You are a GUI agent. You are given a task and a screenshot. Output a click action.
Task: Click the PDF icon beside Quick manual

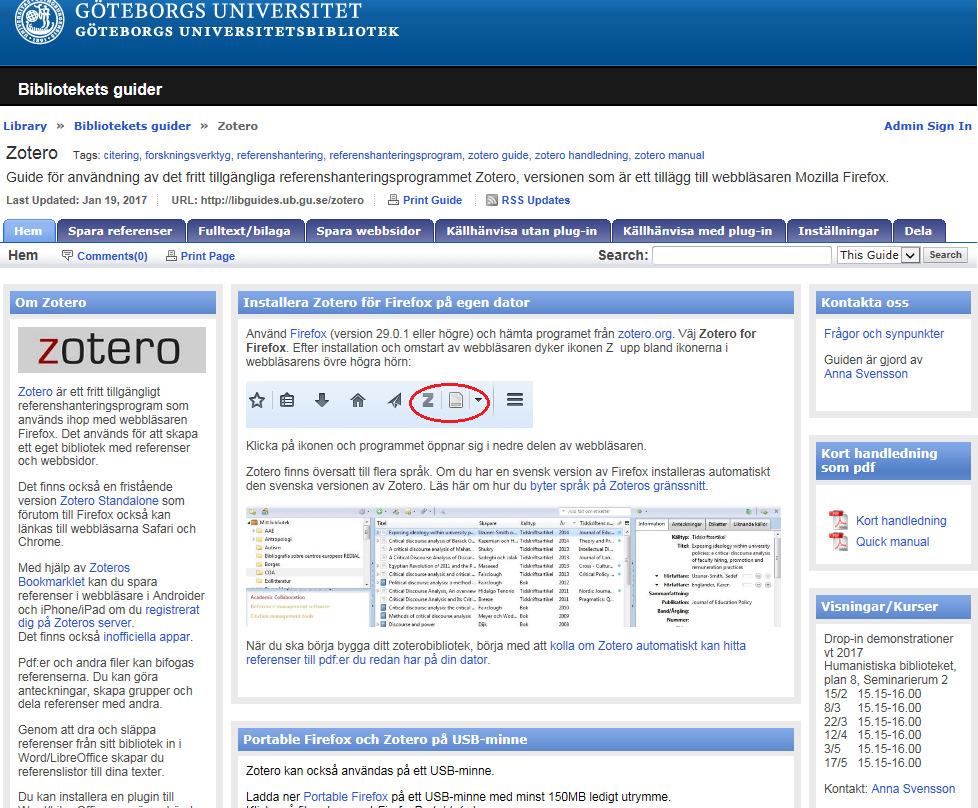pyautogui.click(x=838, y=542)
